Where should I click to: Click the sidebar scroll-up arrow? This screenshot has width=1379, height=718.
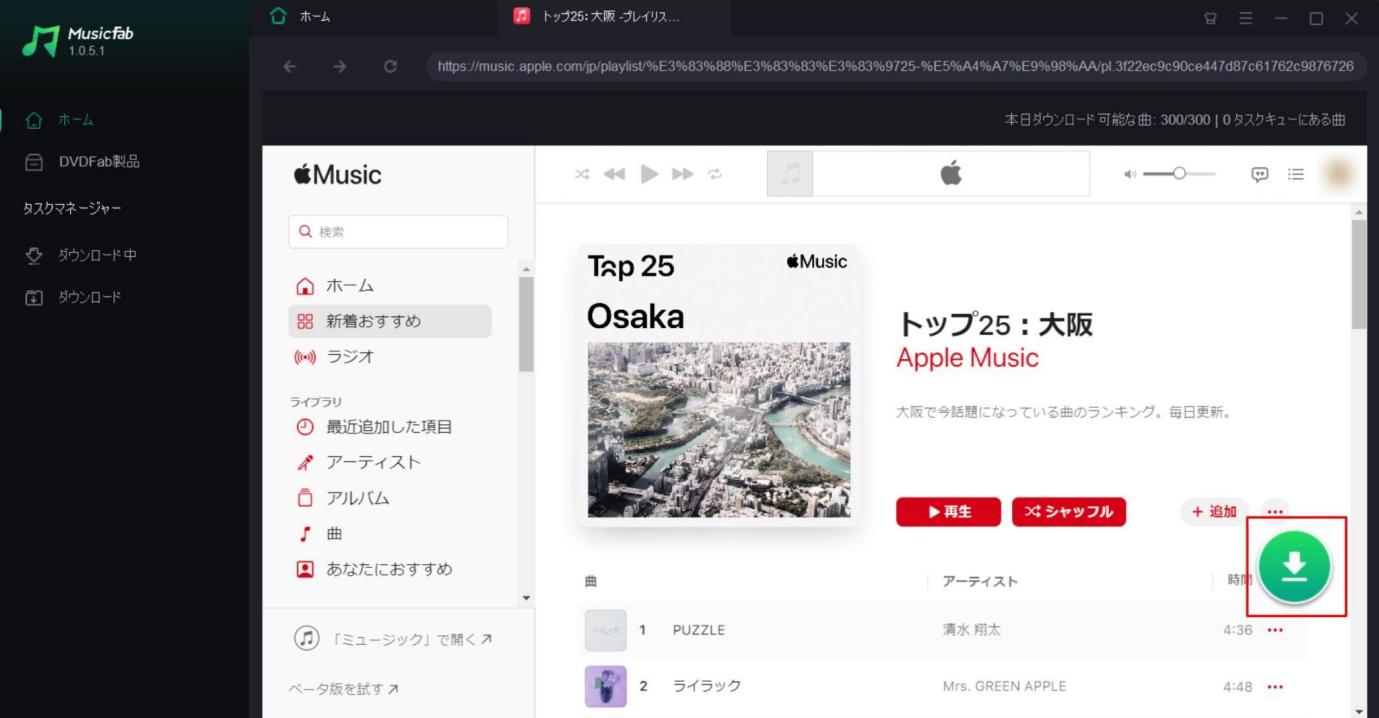[526, 268]
